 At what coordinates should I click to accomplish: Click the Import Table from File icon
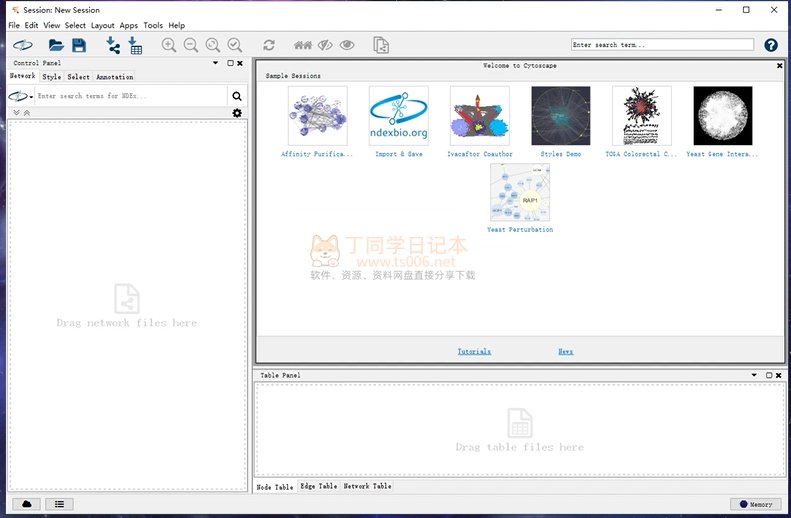point(135,45)
